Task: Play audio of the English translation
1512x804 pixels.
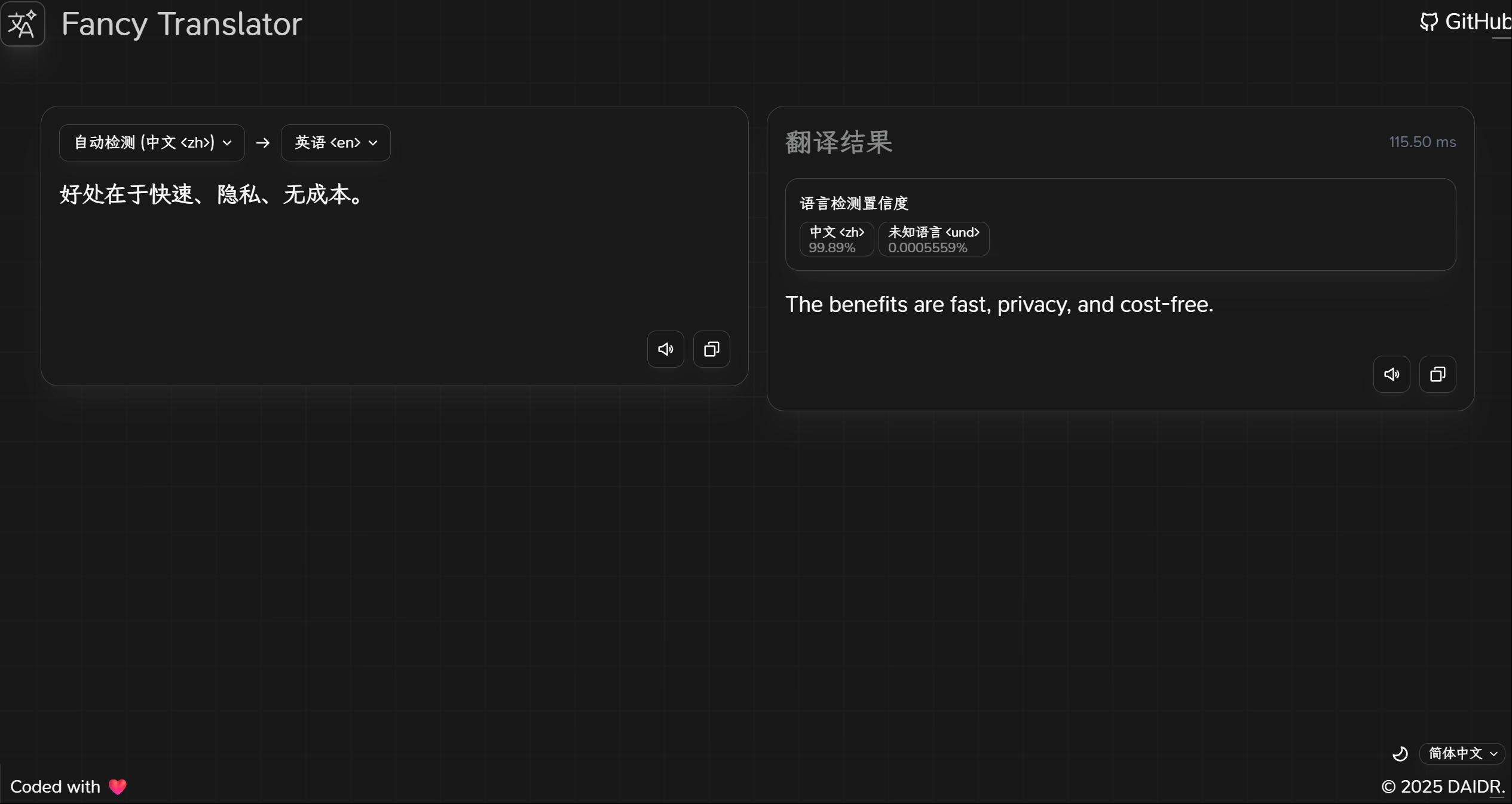Action: [x=1391, y=374]
